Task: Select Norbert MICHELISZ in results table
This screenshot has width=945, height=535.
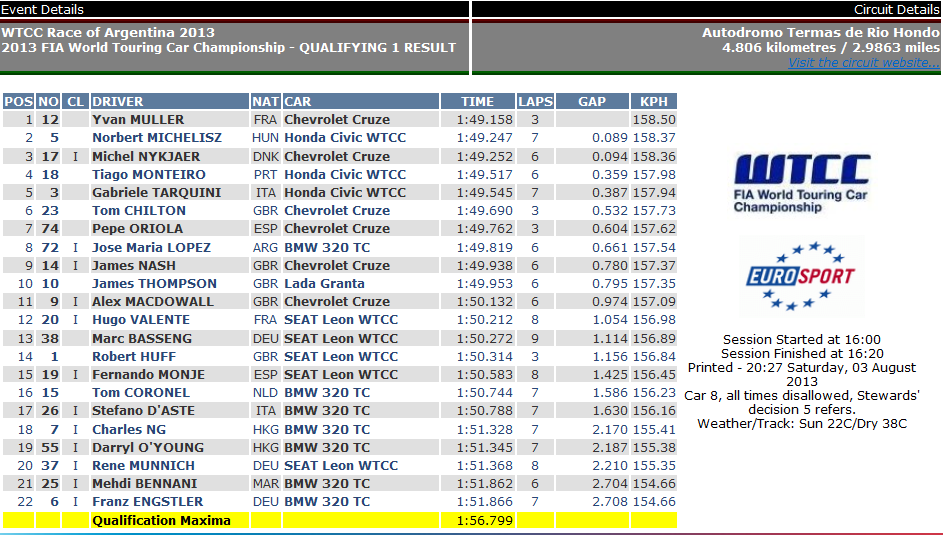Action: pos(157,138)
